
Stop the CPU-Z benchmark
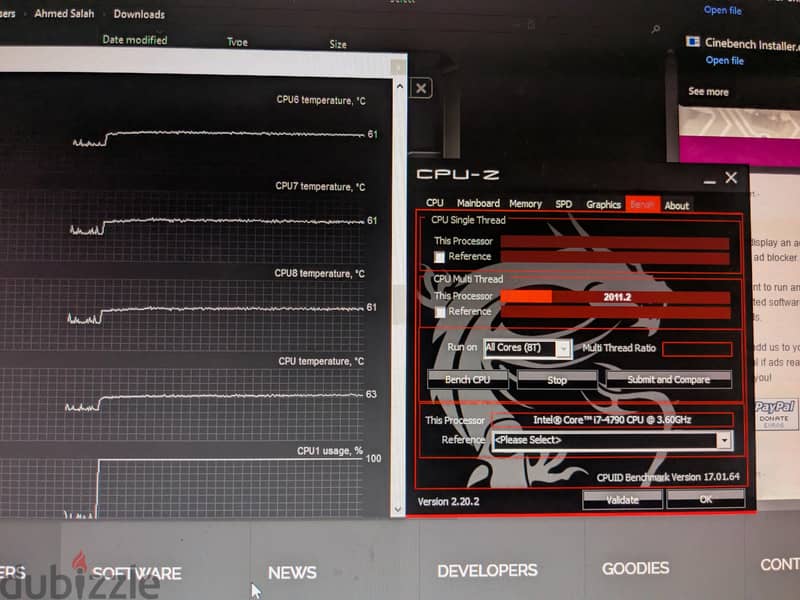[557, 380]
